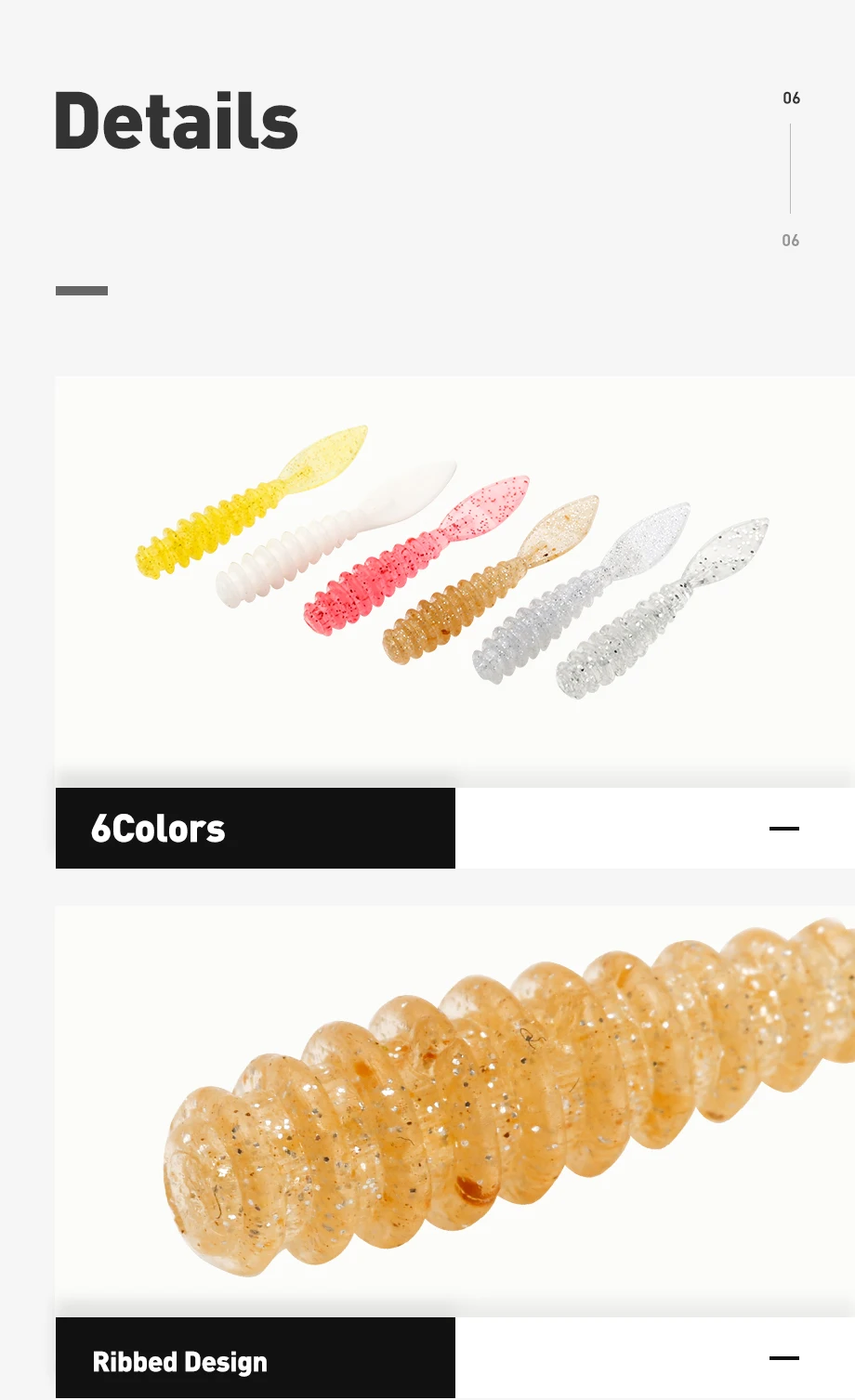The image size is (855, 1400).
Task: Click the silver glitter lure
Action: click(581, 593)
